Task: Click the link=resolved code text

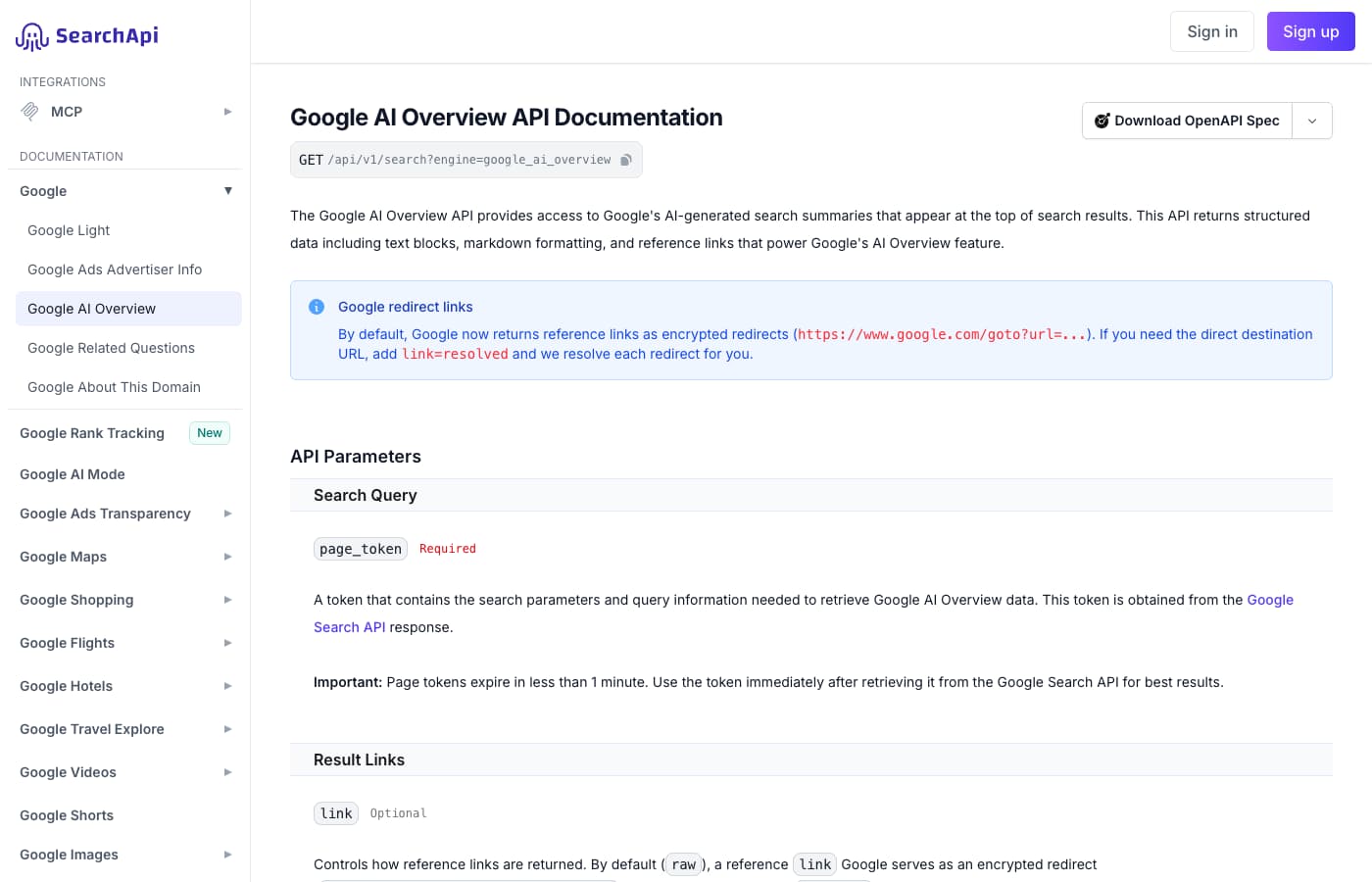Action: (x=455, y=354)
